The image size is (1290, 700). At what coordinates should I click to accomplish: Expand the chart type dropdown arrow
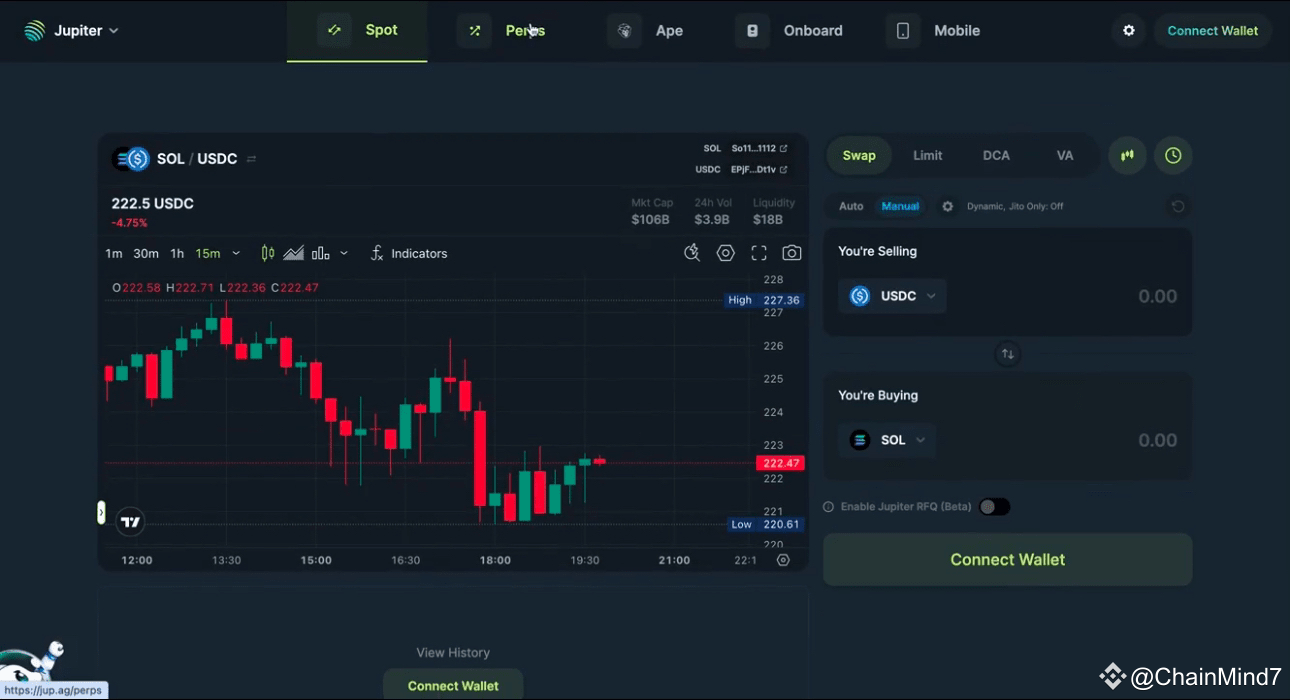pos(344,254)
